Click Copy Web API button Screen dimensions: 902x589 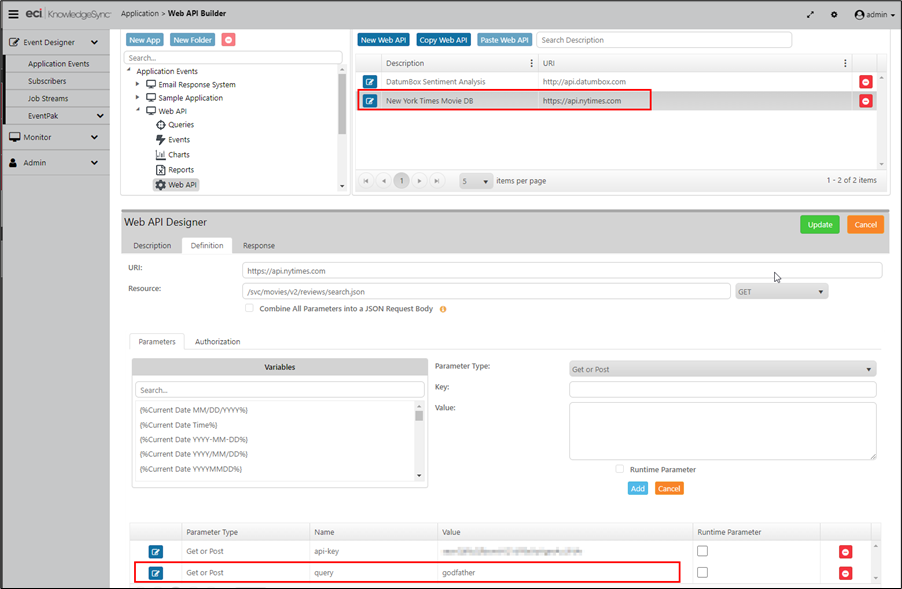point(444,40)
